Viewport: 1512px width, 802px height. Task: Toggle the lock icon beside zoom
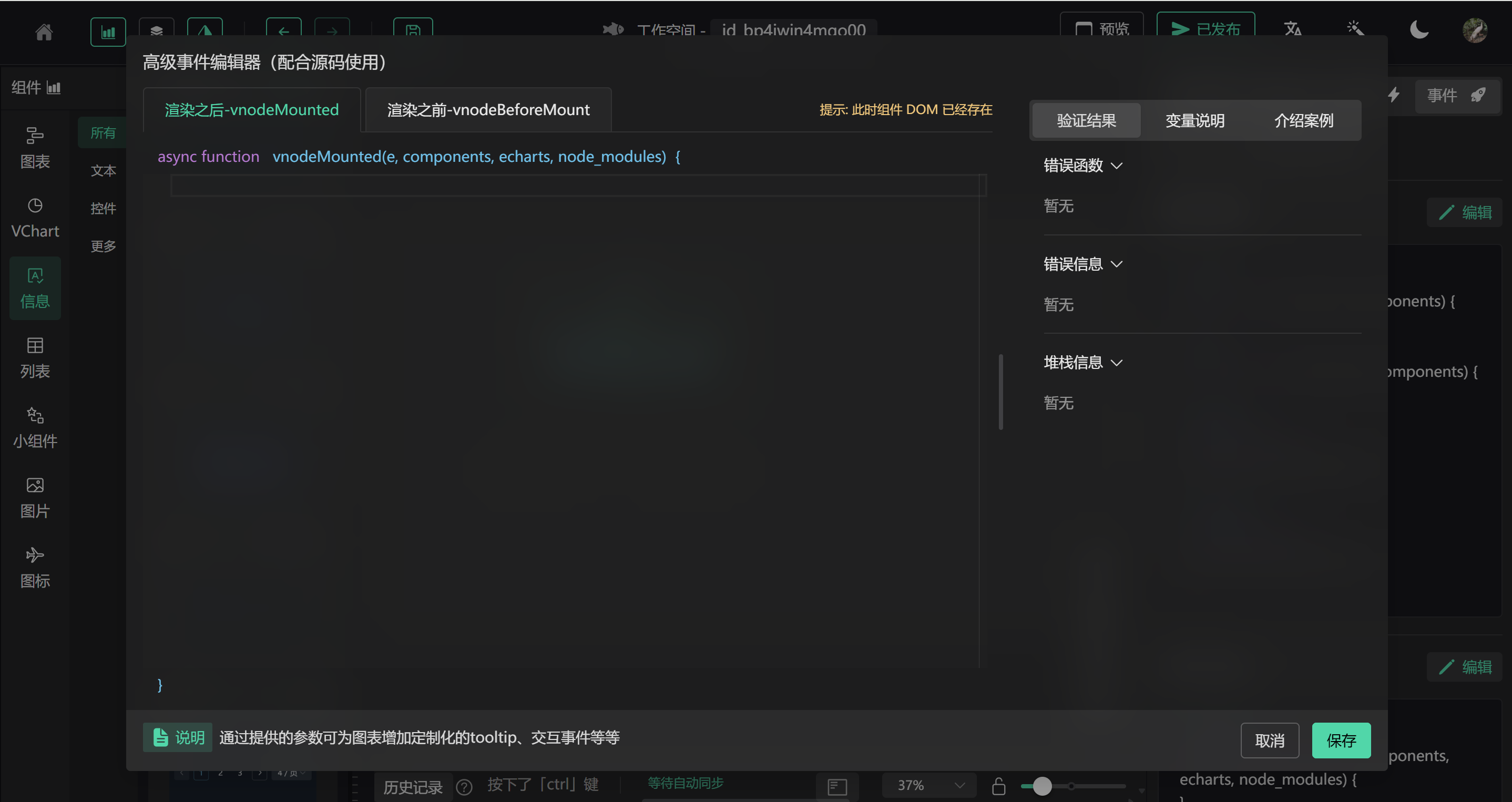coord(998,786)
